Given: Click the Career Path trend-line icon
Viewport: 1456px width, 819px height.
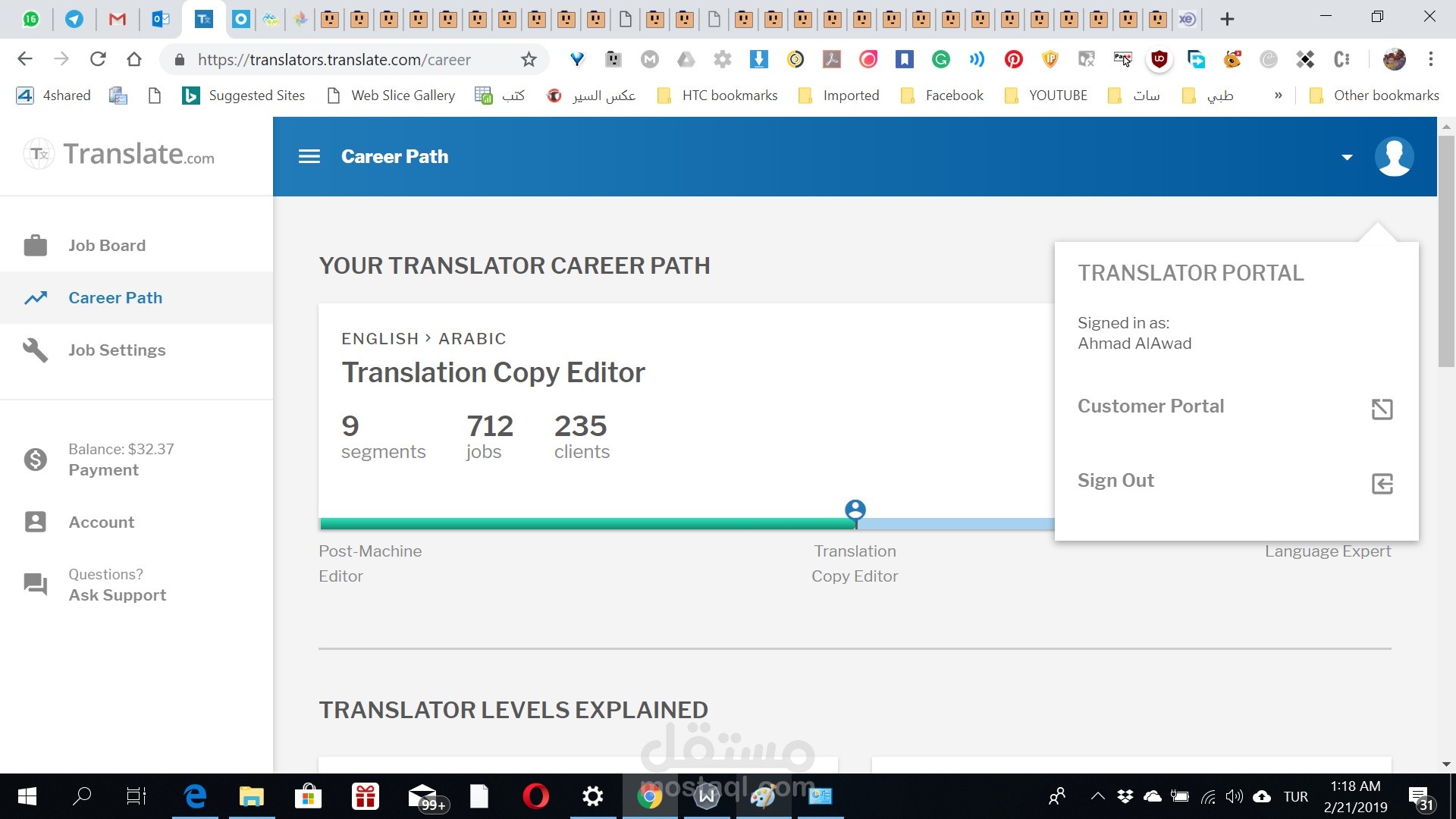Looking at the screenshot, I should [x=36, y=298].
